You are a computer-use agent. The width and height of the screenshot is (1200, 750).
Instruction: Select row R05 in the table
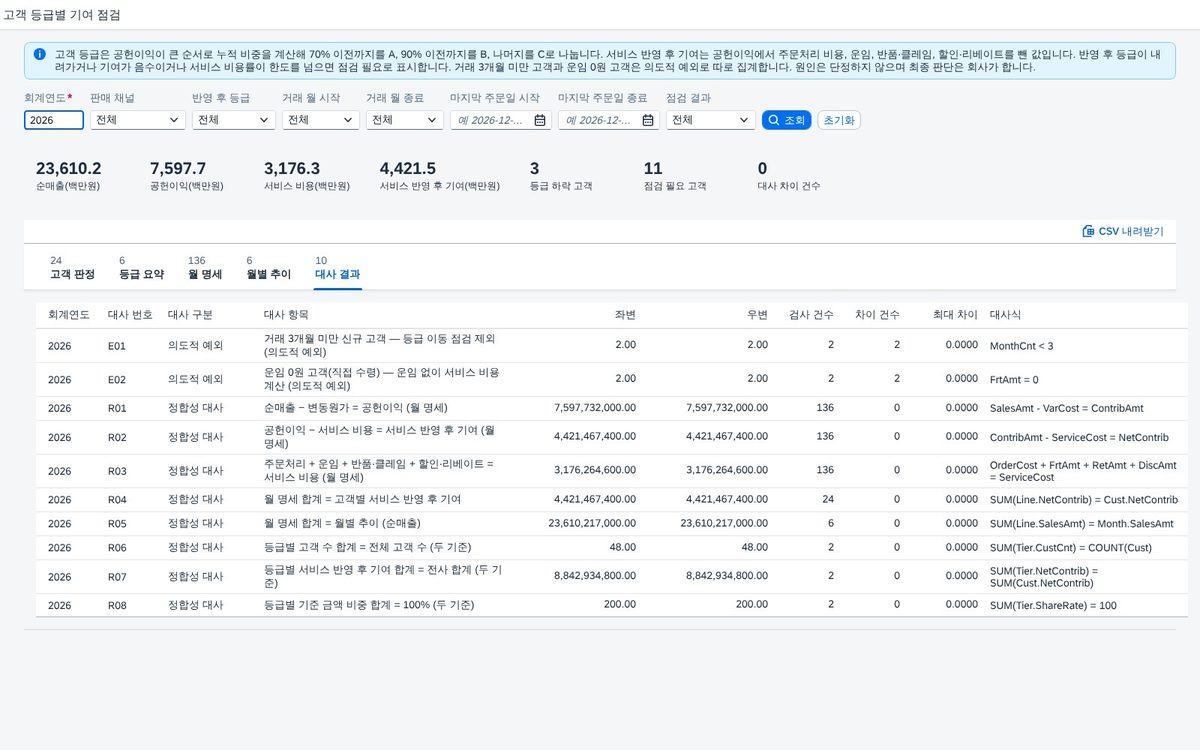pyautogui.click(x=612, y=523)
